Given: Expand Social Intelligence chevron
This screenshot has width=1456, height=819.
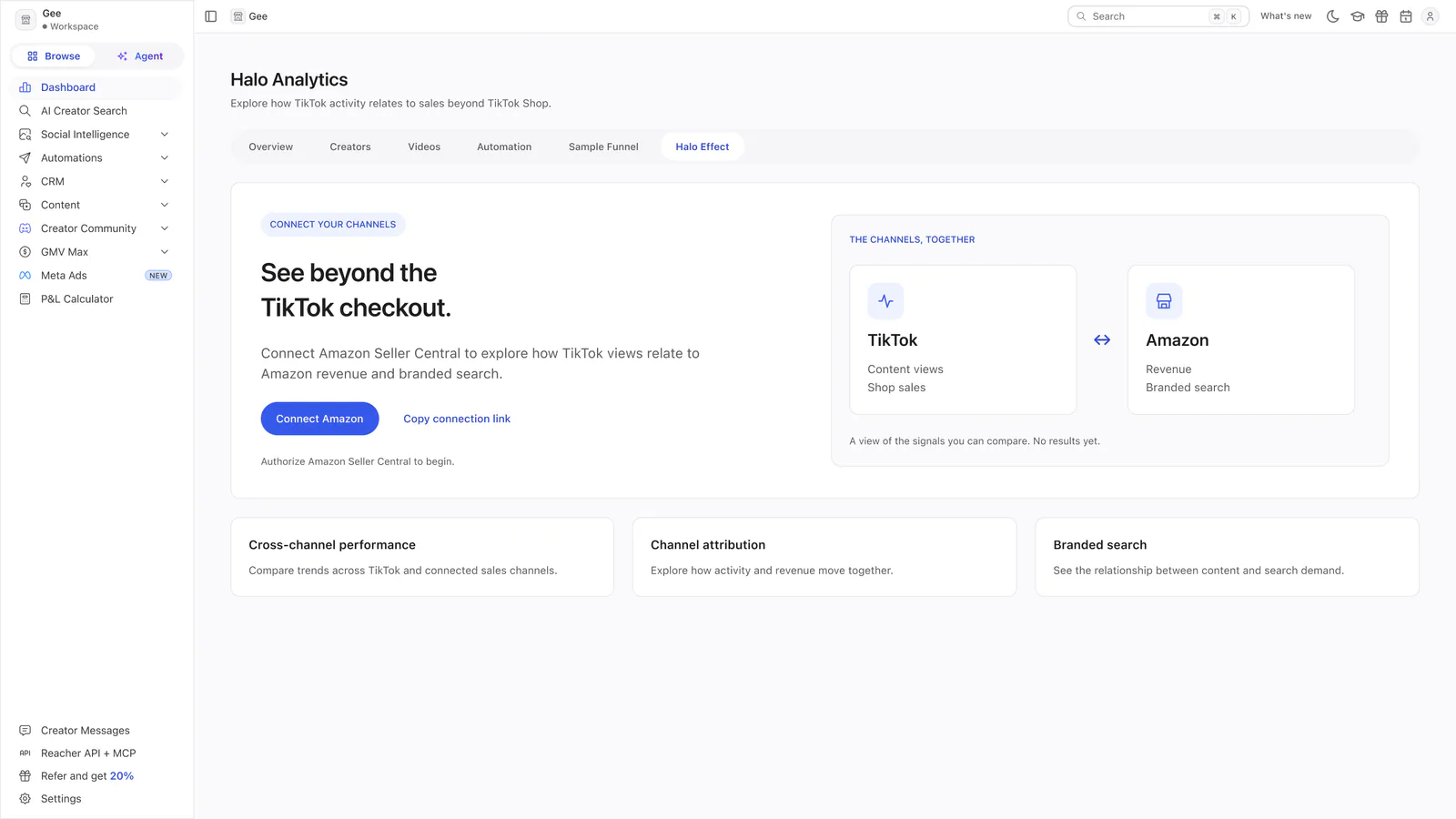Looking at the screenshot, I should click(x=165, y=135).
